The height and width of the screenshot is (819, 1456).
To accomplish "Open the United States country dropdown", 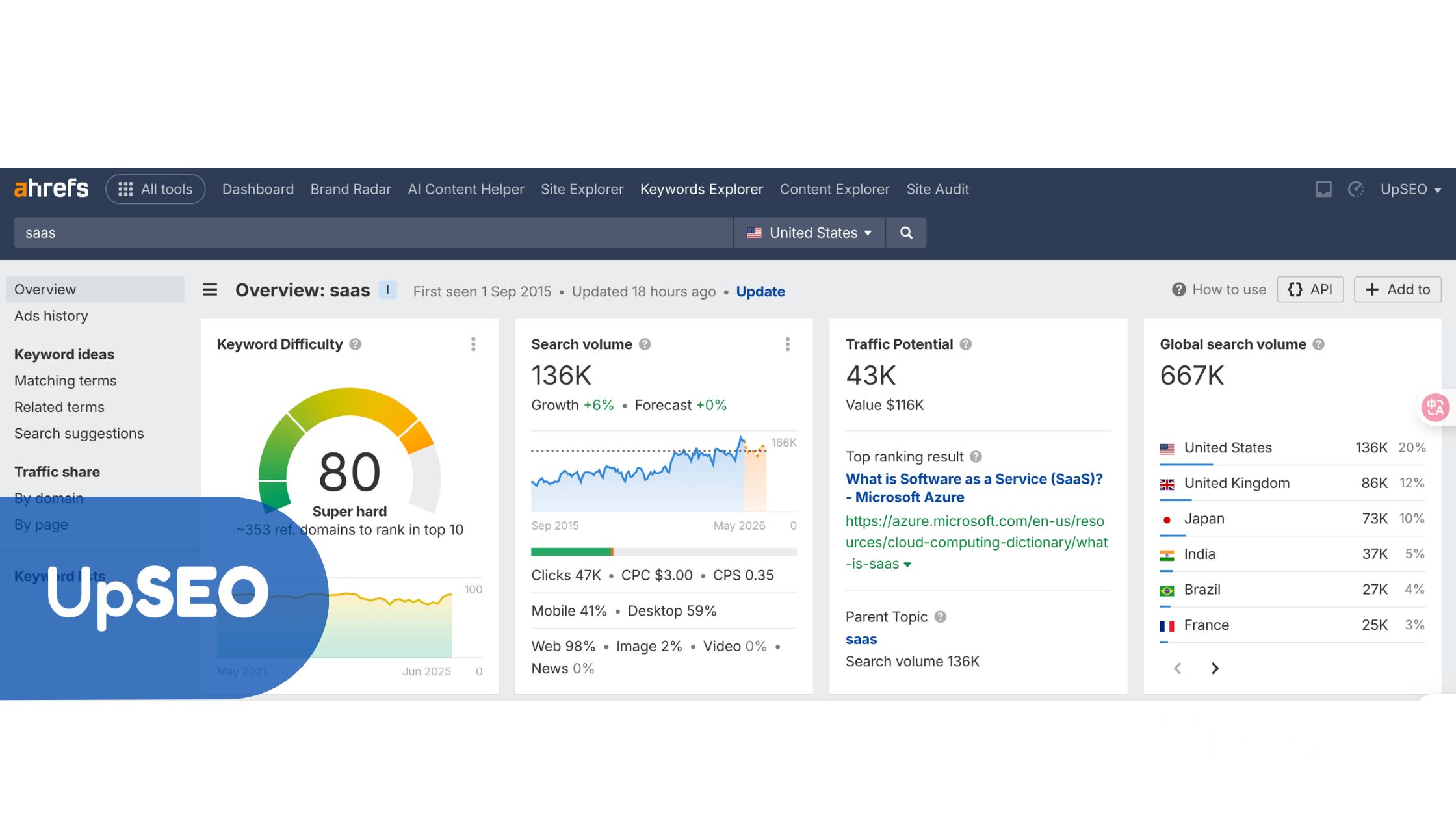I will coord(809,233).
